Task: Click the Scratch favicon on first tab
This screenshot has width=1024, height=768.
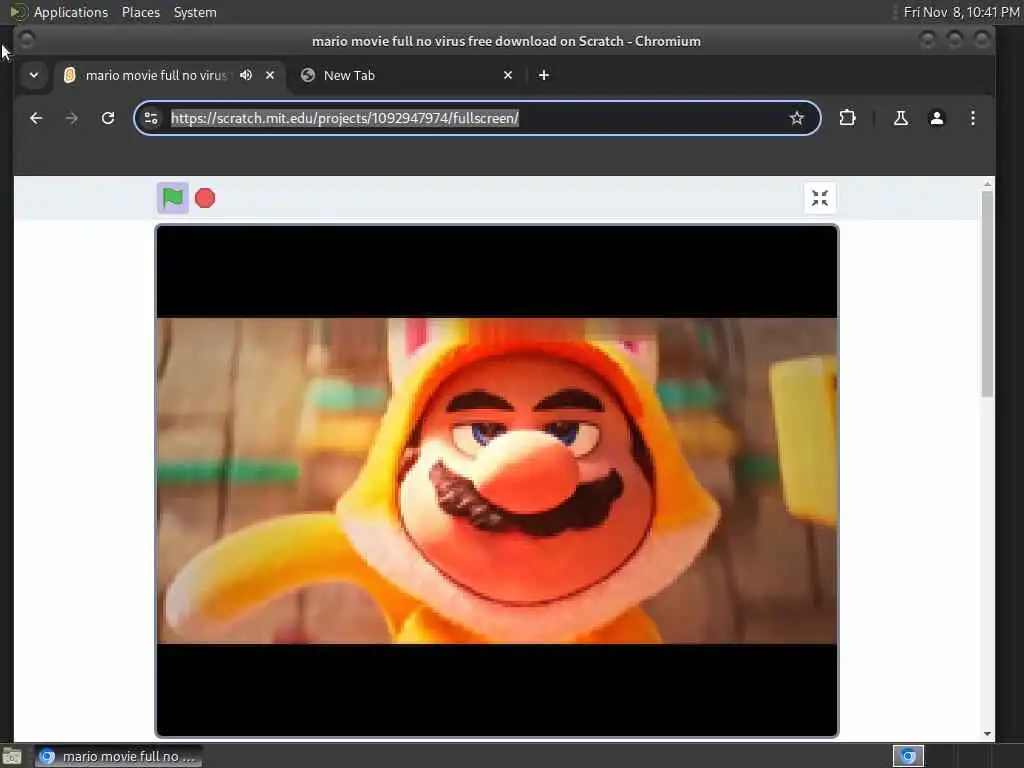Action: [69, 75]
